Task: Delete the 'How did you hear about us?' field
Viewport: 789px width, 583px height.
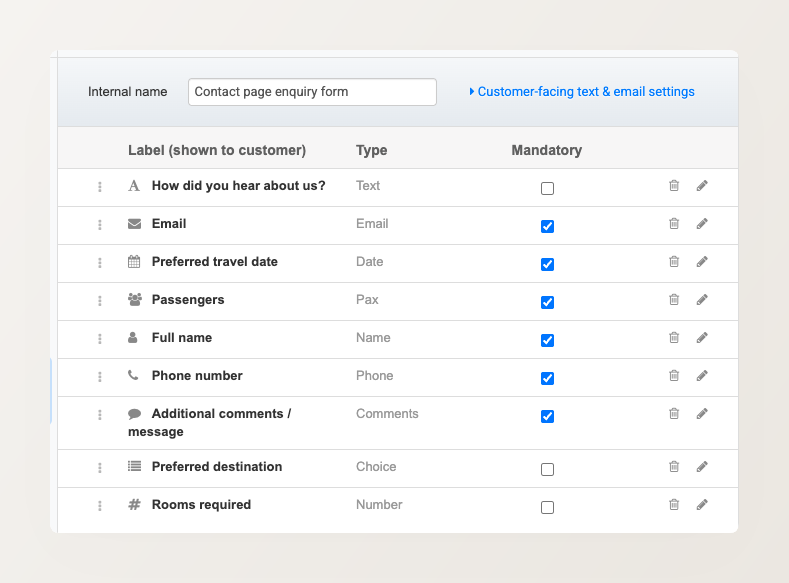Action: click(674, 186)
